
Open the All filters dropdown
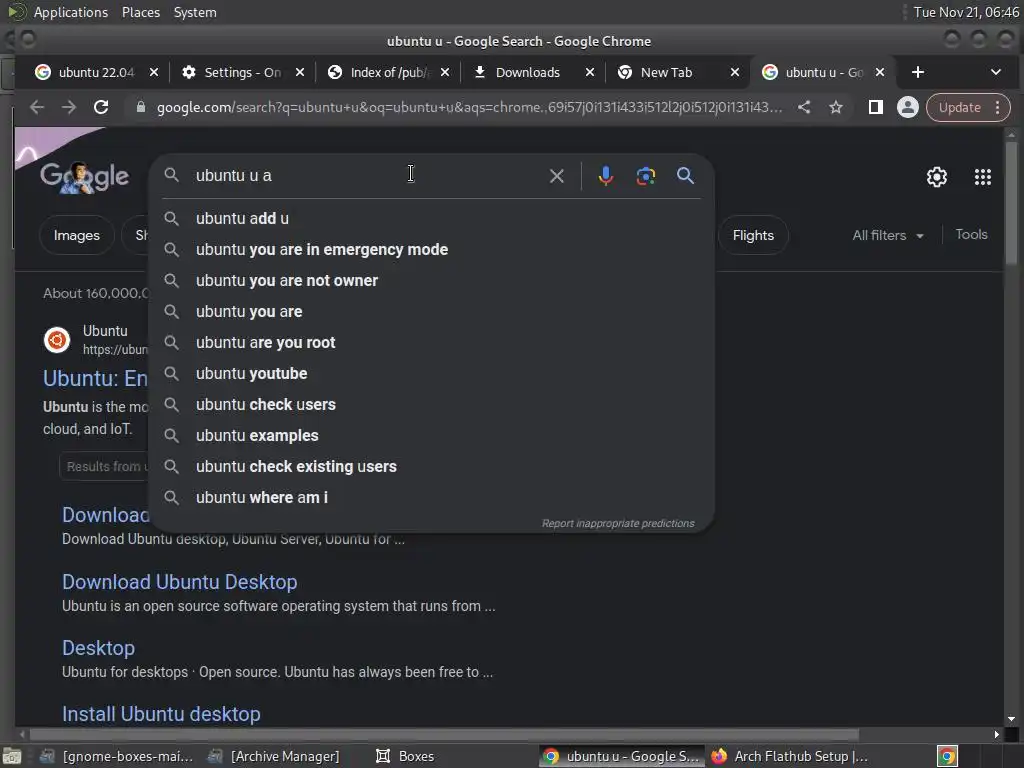(888, 235)
